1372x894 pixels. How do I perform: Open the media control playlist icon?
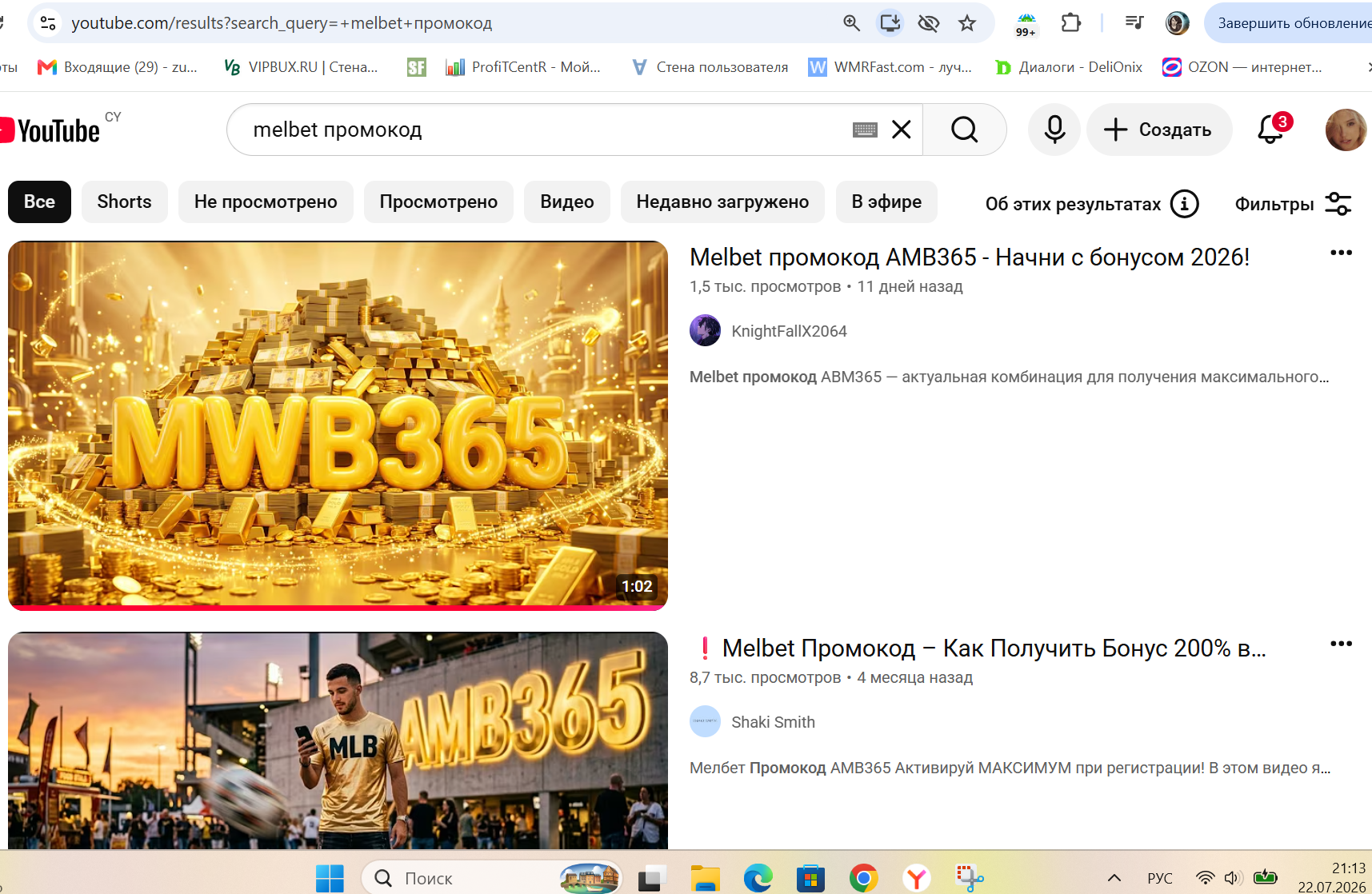1134,23
